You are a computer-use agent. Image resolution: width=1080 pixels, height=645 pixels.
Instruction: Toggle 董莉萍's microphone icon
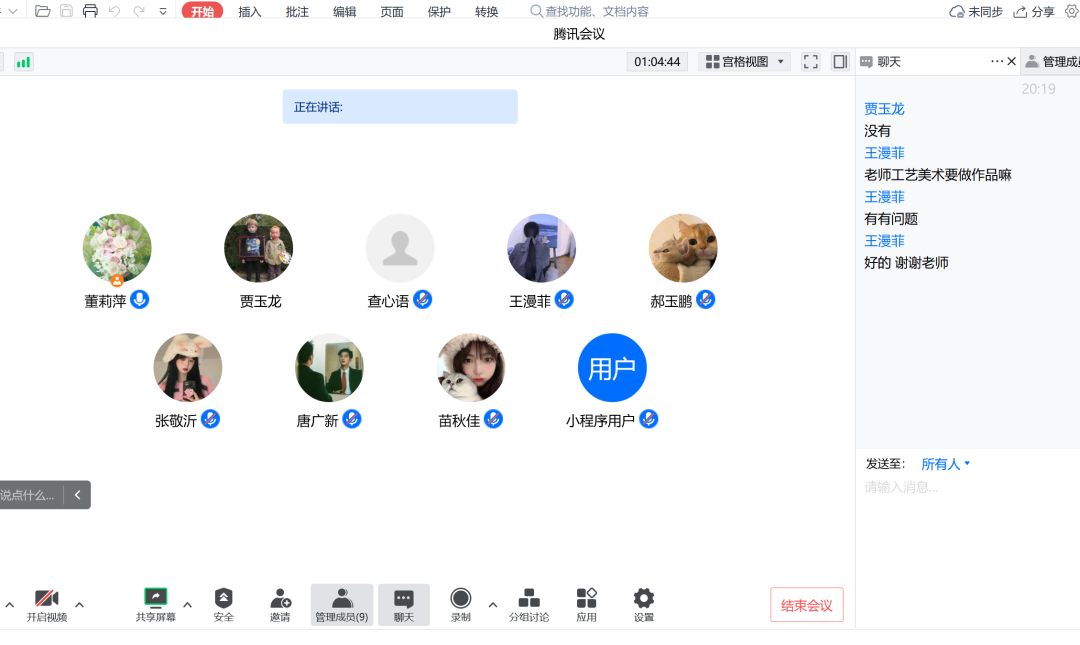coord(140,300)
